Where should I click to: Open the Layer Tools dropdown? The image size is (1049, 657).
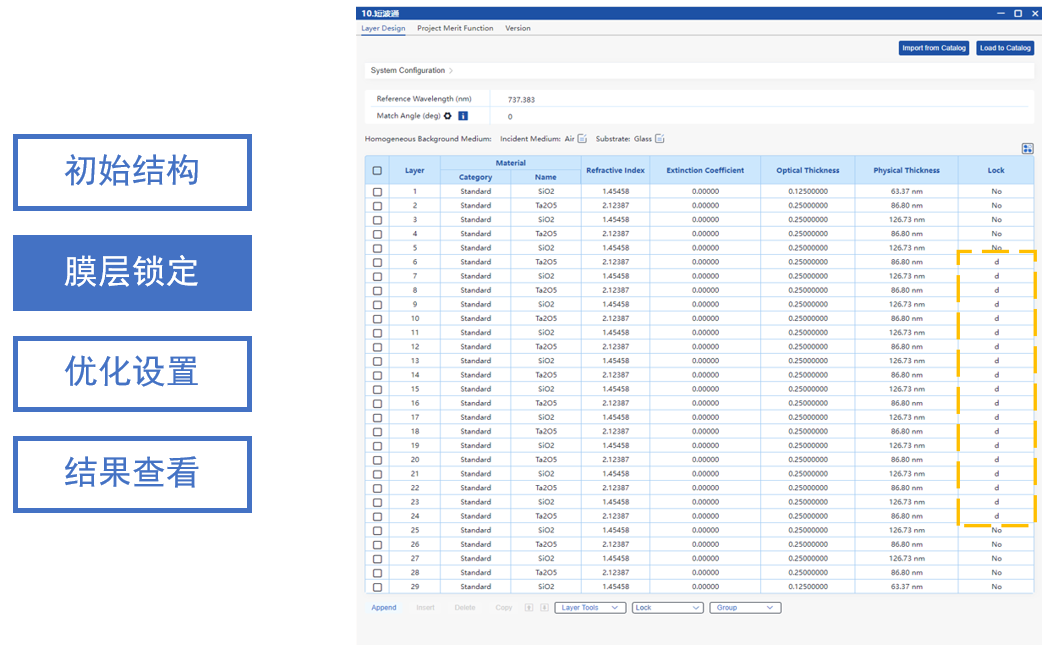coord(591,608)
